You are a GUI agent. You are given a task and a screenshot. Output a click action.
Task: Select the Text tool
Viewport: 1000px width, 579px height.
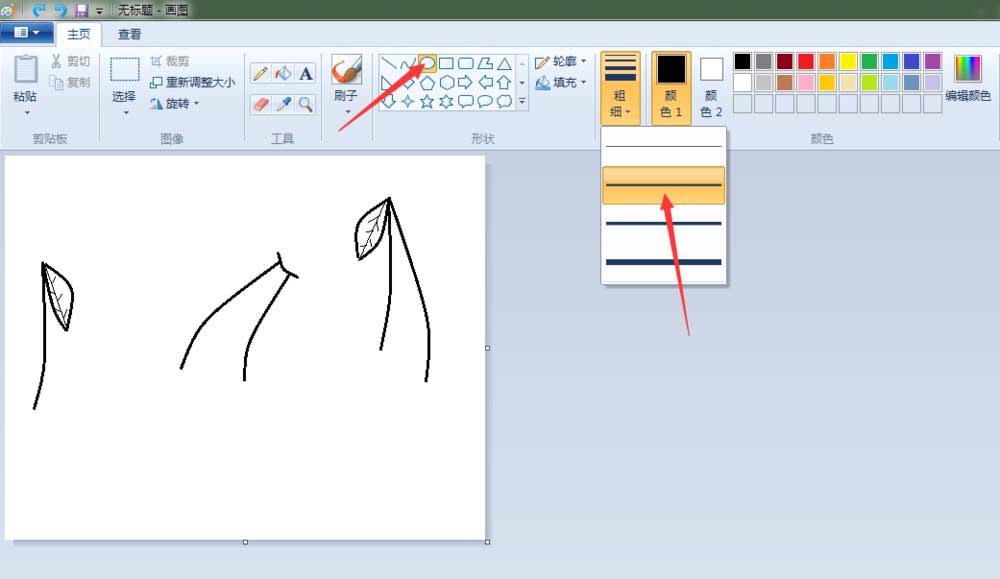306,73
